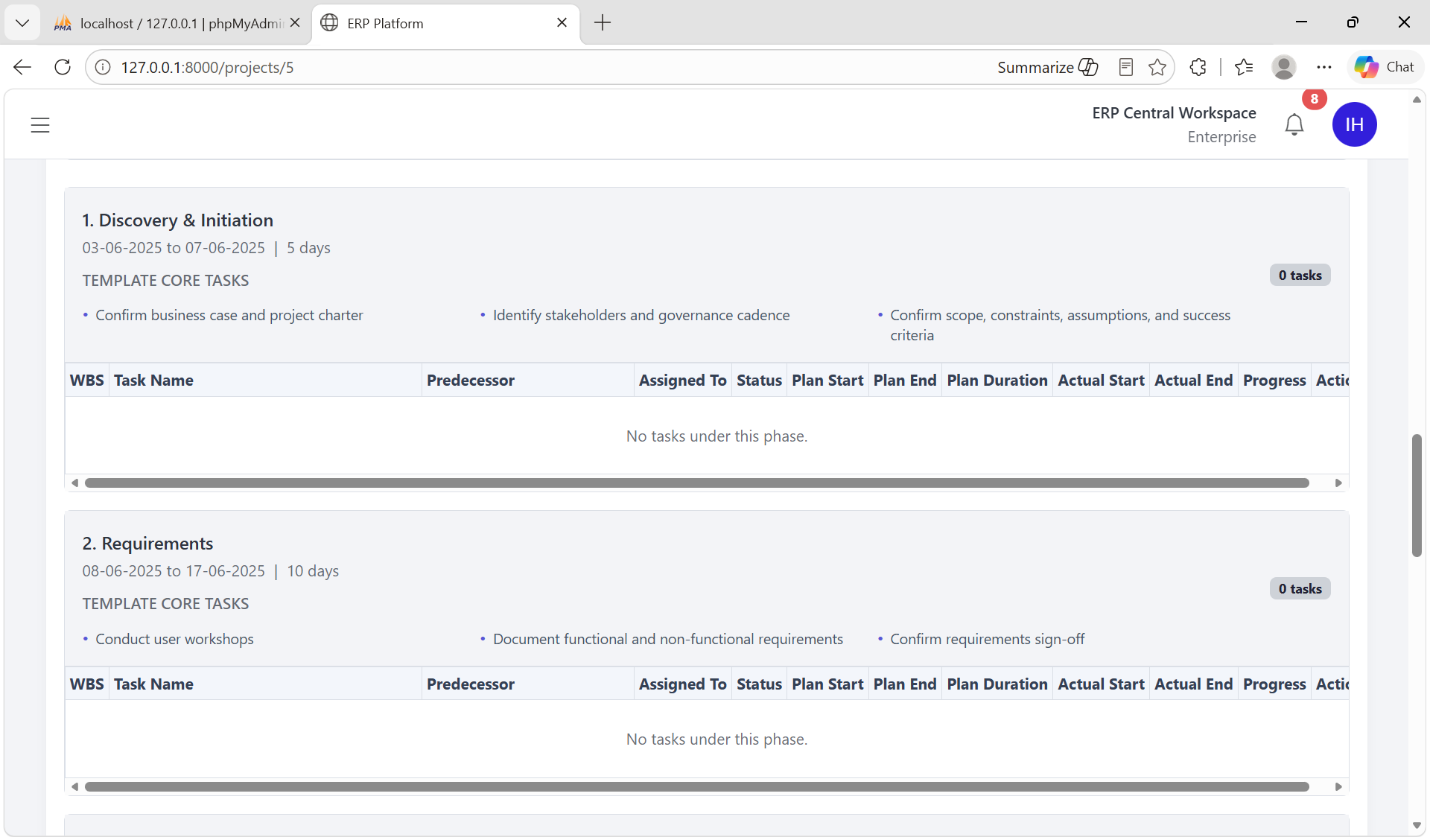Click right arrow of Discovery table scrollbar
1430x840 pixels.
[x=1338, y=483]
